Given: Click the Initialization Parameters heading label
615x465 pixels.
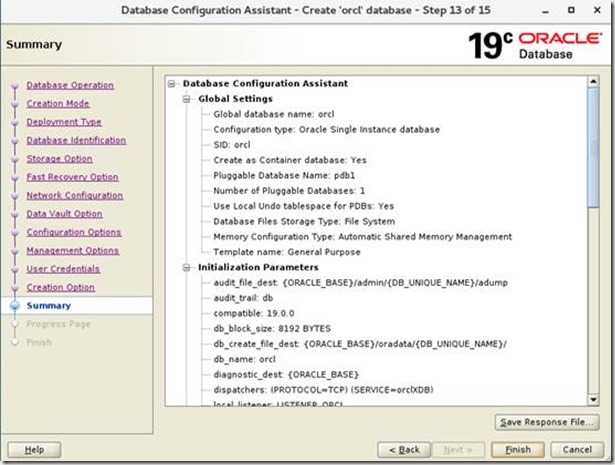Looking at the screenshot, I should pyautogui.click(x=258, y=267).
